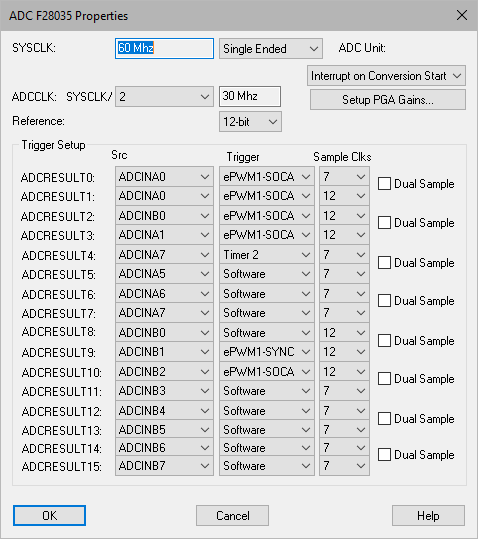Expand the Single Ended mode dropdown

pos(271,48)
